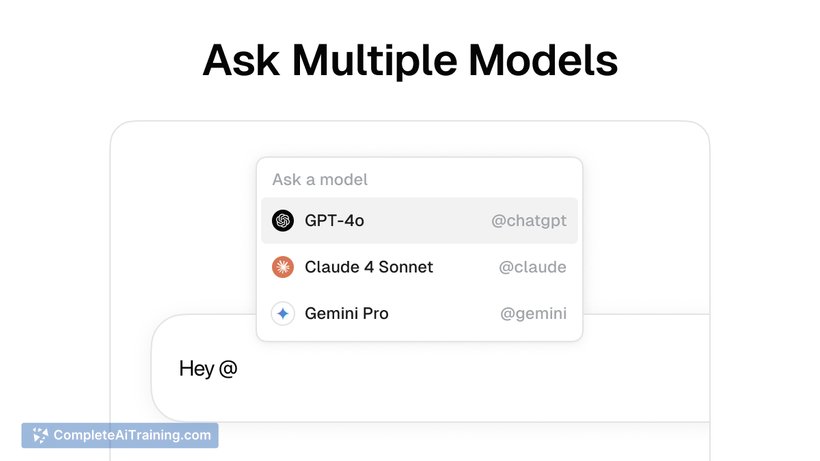
Task: Click the GPT-4o OpenAI logo icon
Action: (282, 221)
